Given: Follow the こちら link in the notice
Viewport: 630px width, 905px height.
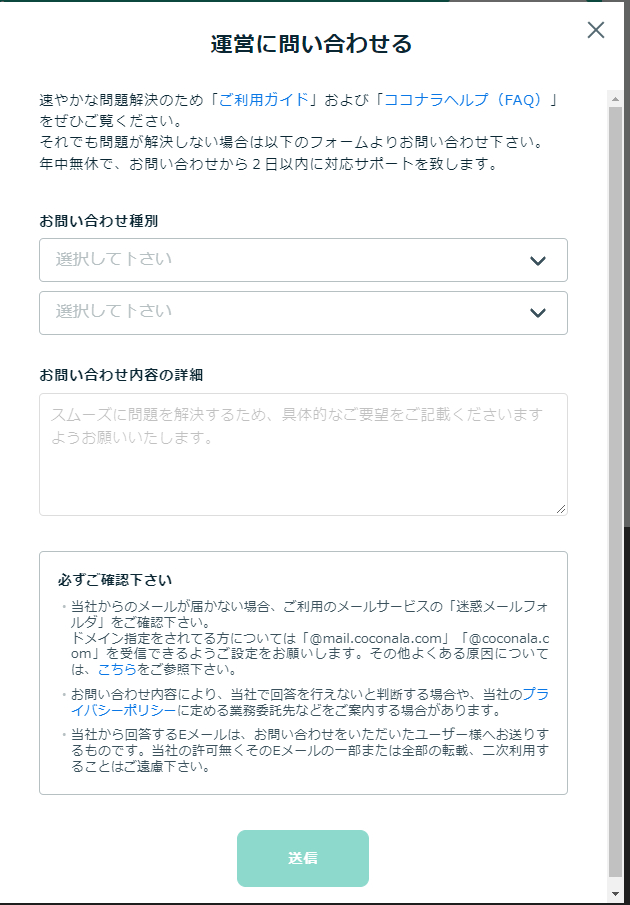Looking at the screenshot, I should pyautogui.click(x=117, y=670).
